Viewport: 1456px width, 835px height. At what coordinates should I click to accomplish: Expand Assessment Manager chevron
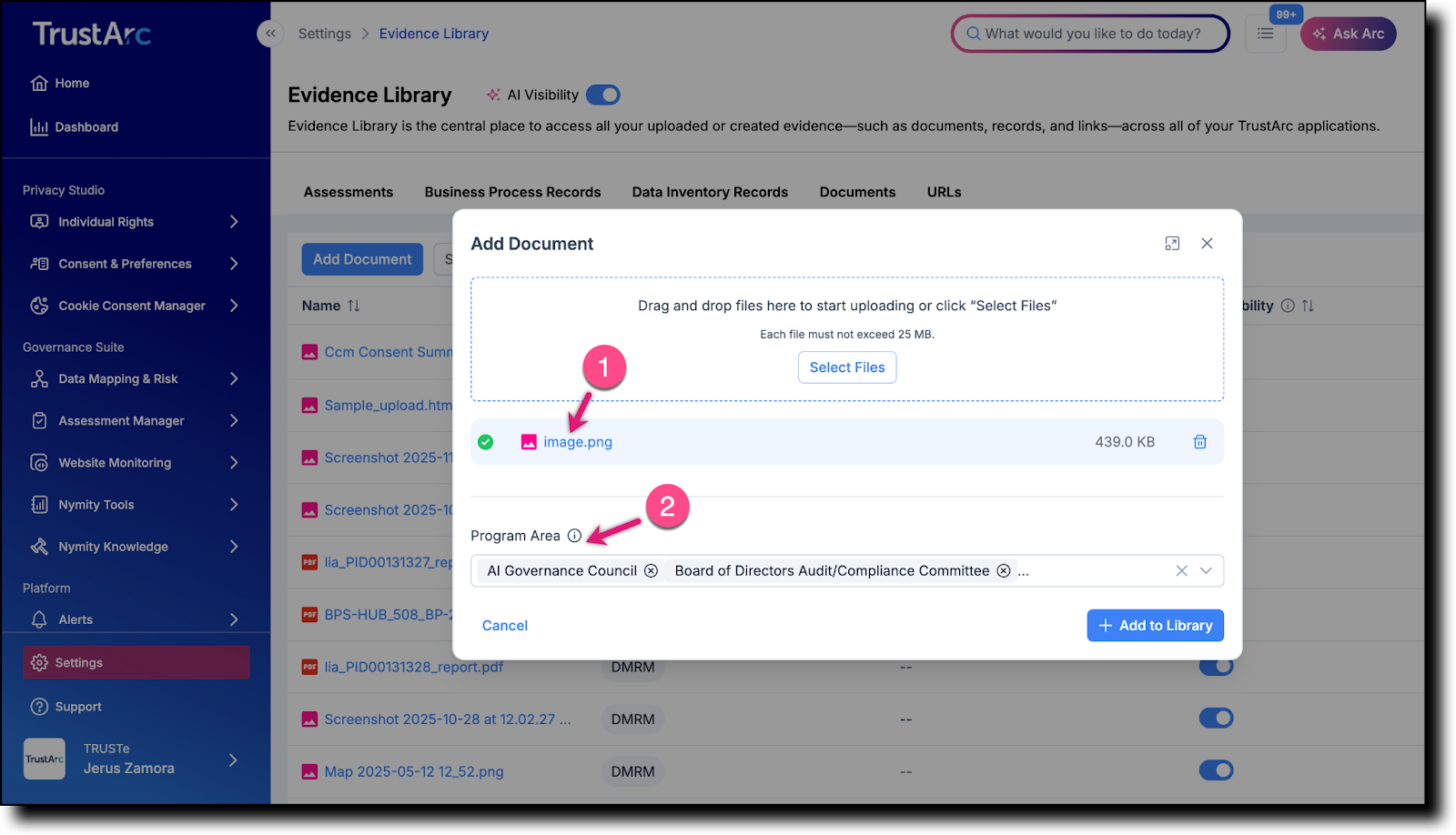pos(234,421)
